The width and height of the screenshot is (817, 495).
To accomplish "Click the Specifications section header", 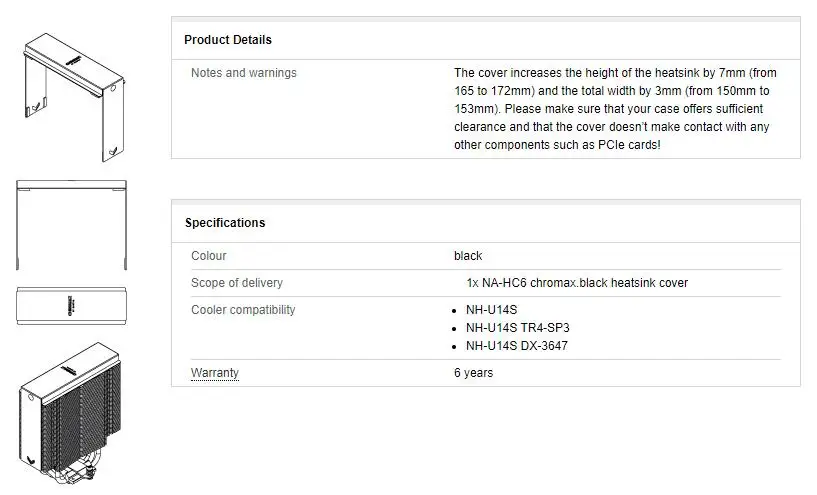I will [225, 223].
